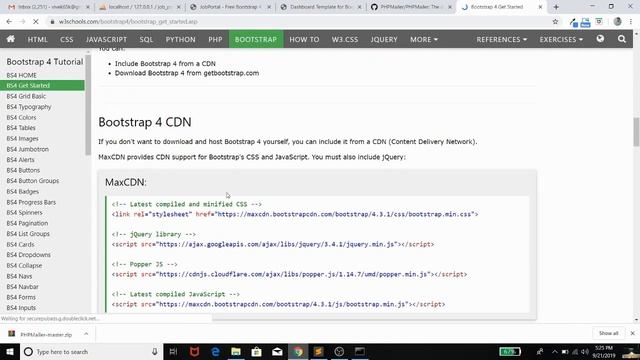Close the GitHub PHPMailer tab
Viewport: 640px width, 360px height.
[x=449, y=7]
